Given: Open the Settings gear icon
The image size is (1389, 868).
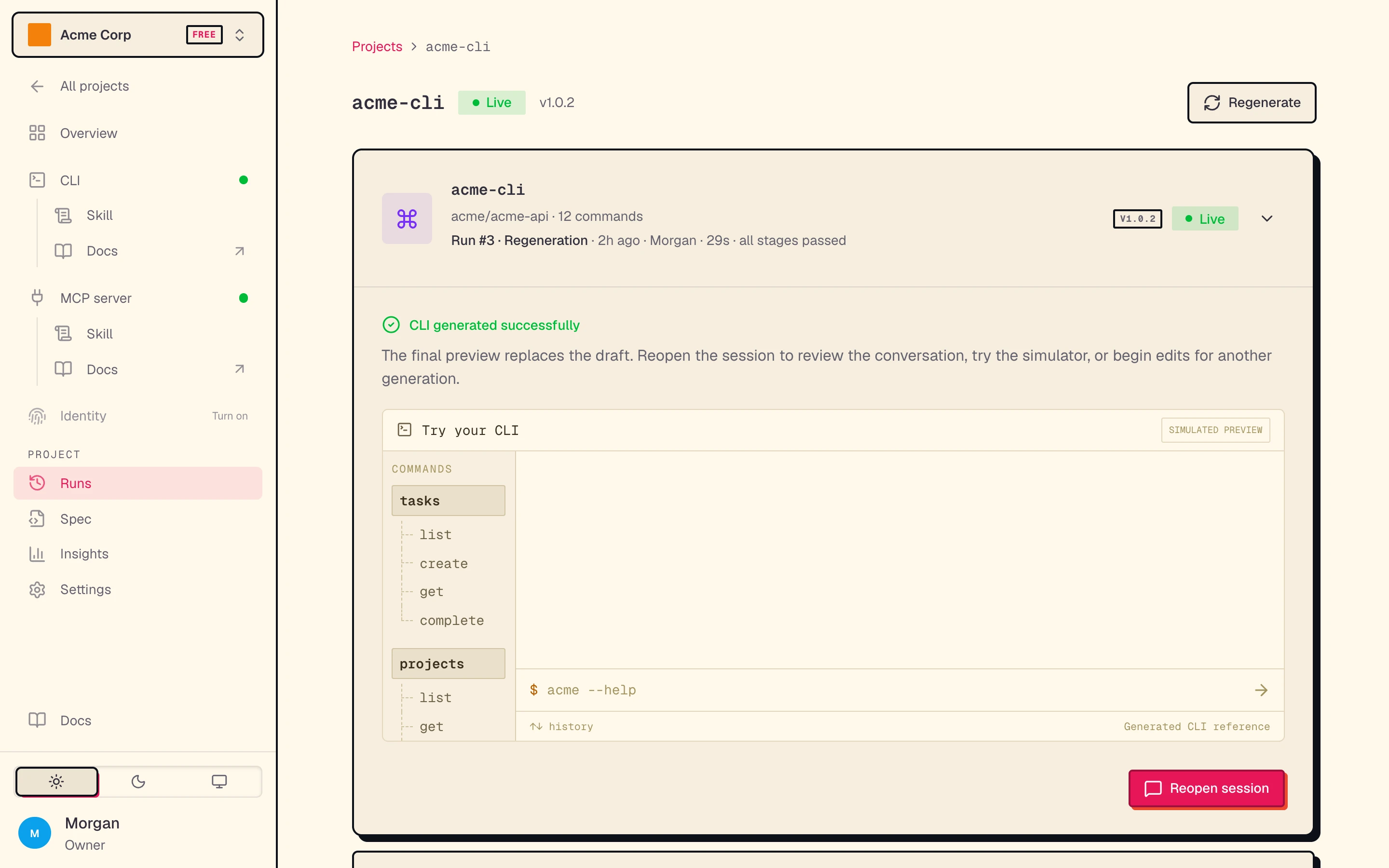Looking at the screenshot, I should 37,590.
